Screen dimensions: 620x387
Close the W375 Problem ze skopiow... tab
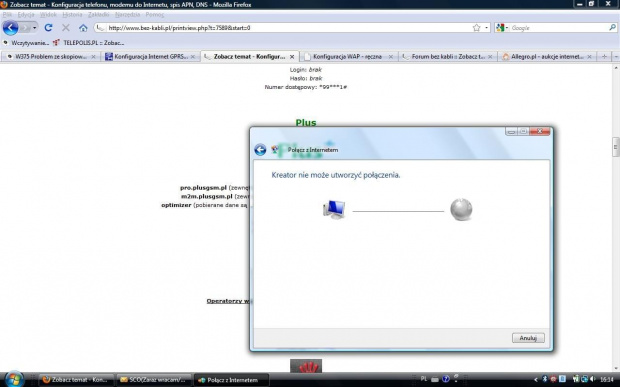[x=93, y=57]
